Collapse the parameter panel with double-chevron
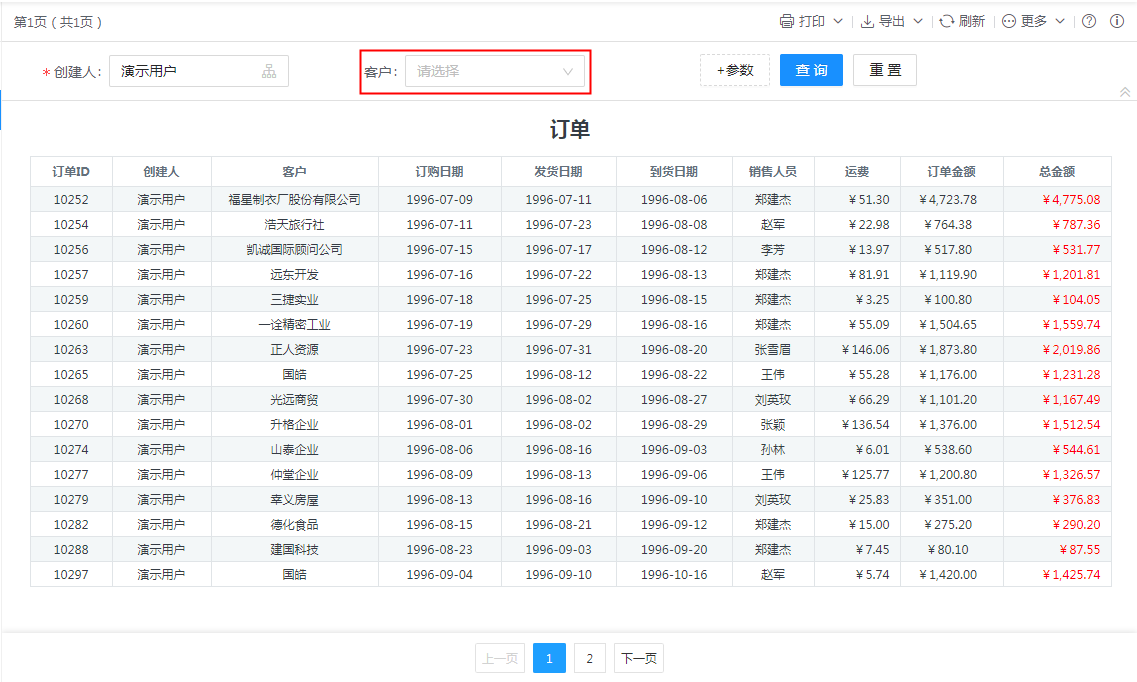Screen dimensions: 1137x682 1125,92
